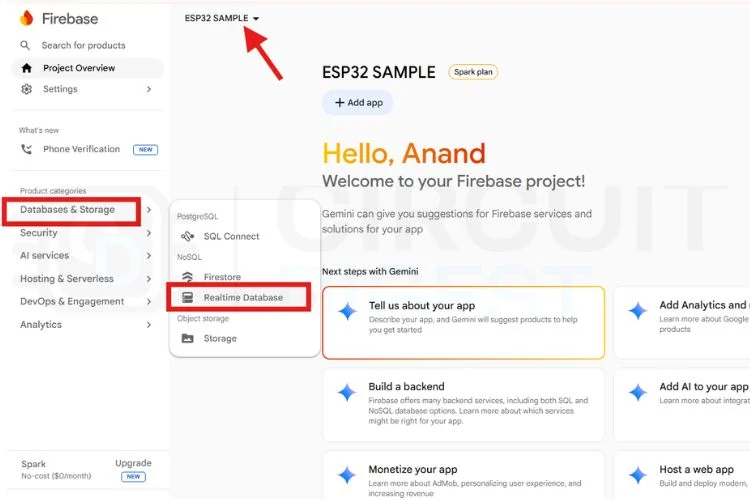
Task: Open the Monetize your app card
Action: click(x=463, y=475)
